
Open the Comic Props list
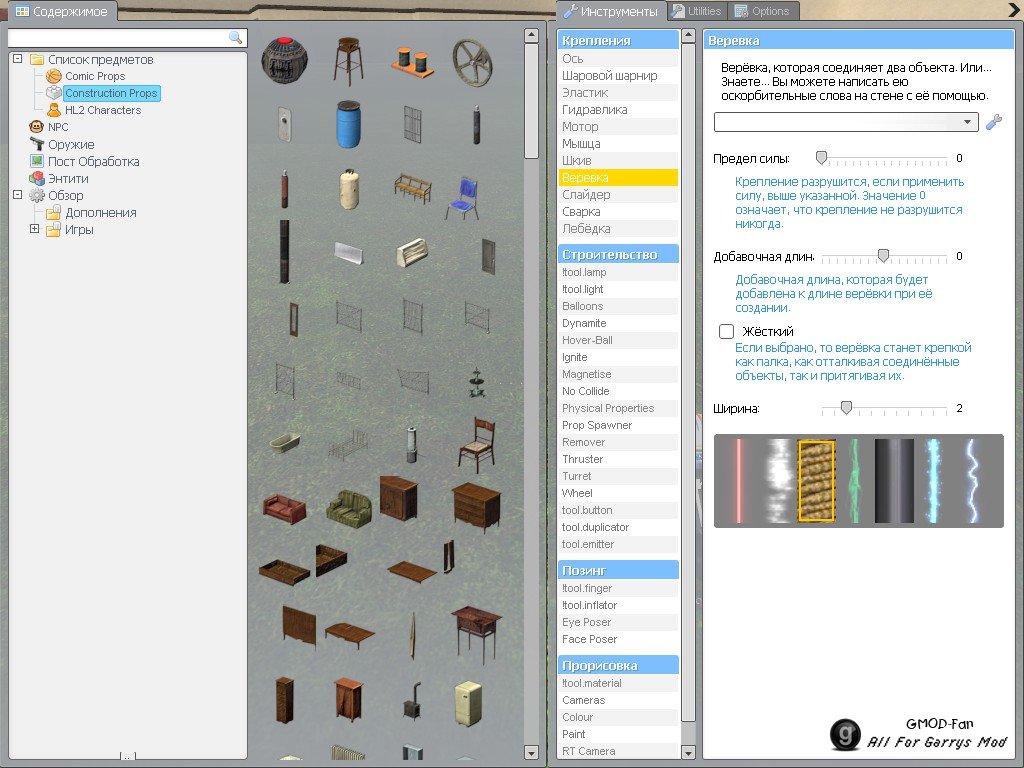point(95,76)
